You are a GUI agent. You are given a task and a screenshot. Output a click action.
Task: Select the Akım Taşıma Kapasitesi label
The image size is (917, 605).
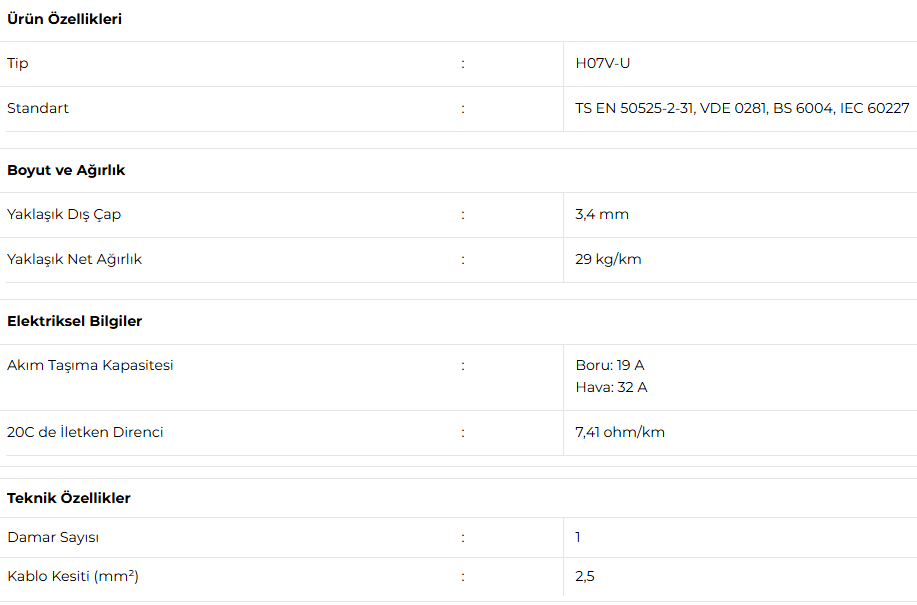[x=90, y=365]
